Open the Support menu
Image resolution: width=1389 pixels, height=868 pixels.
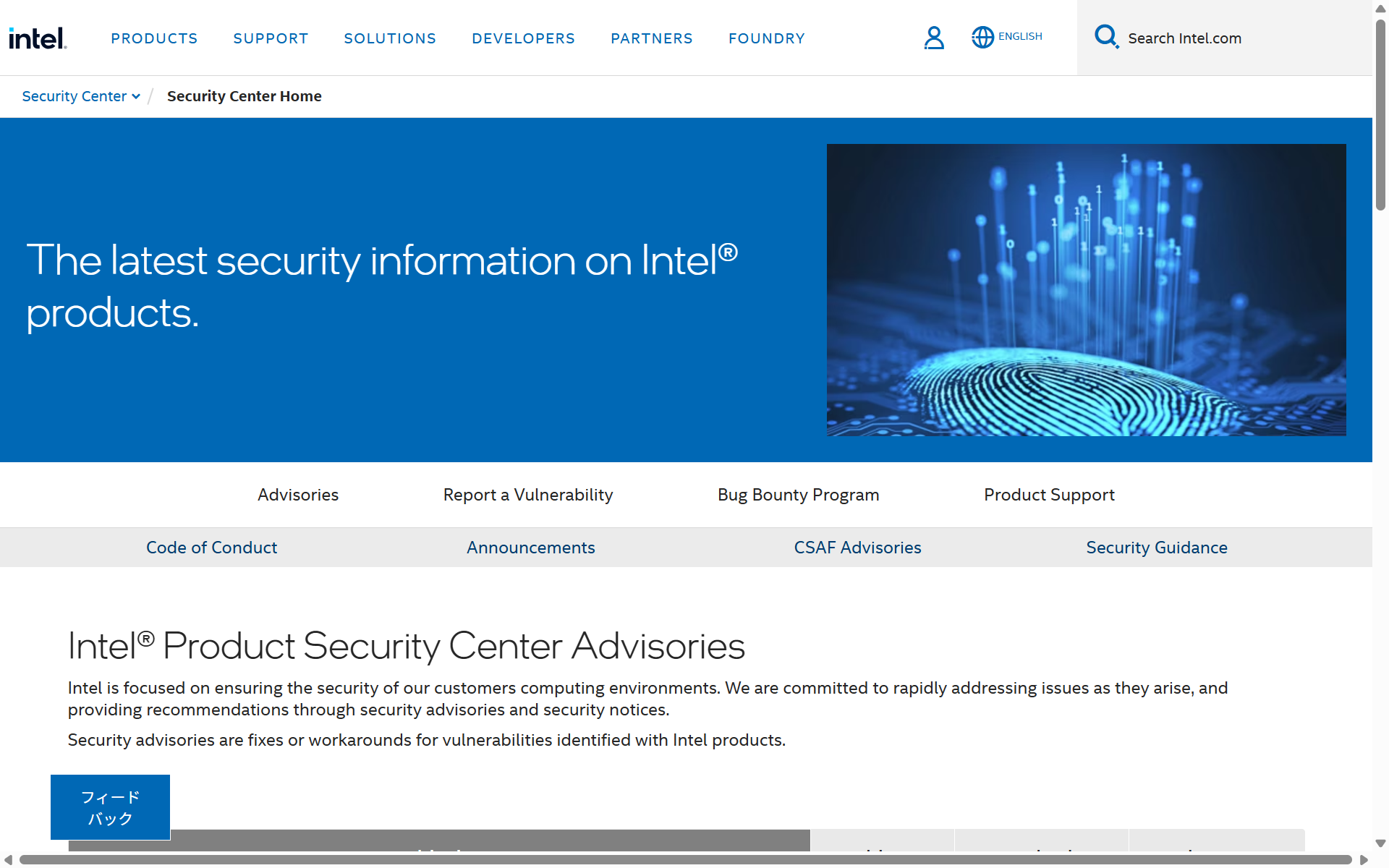click(271, 38)
